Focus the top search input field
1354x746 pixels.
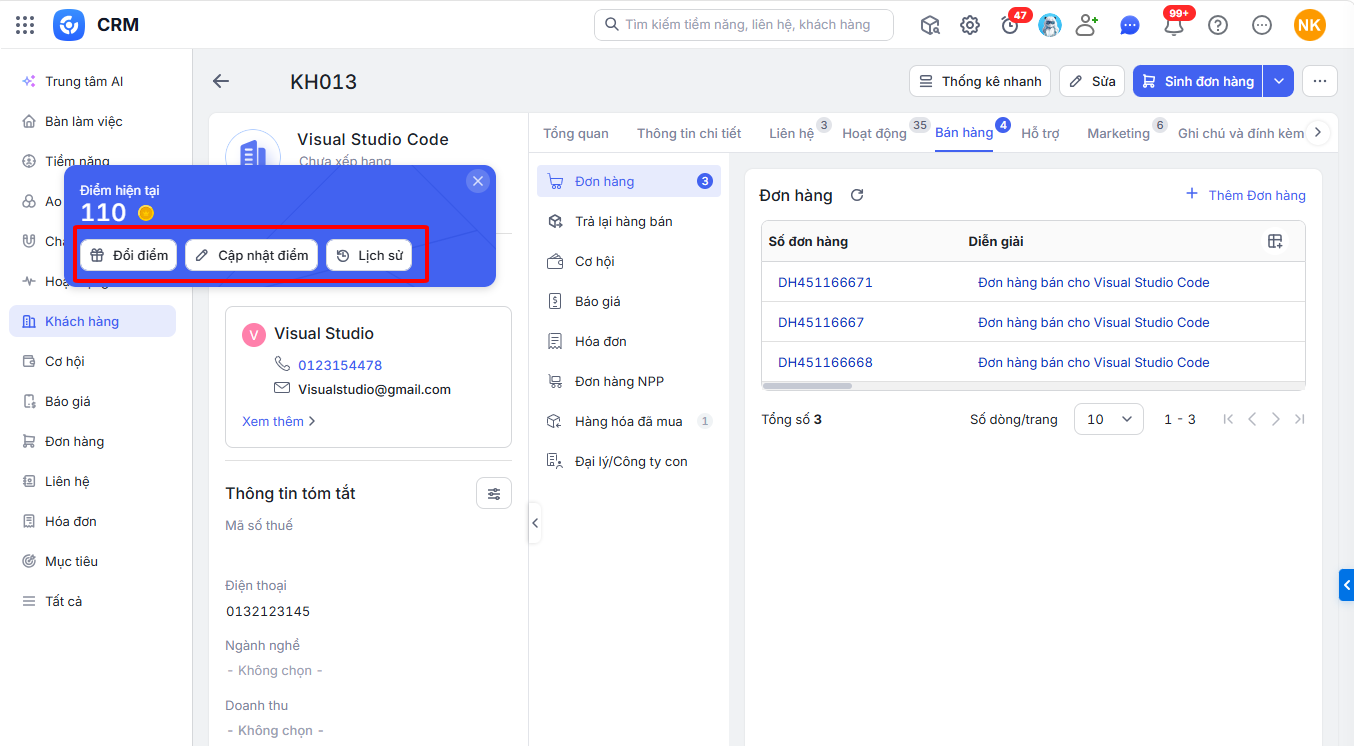click(x=744, y=25)
